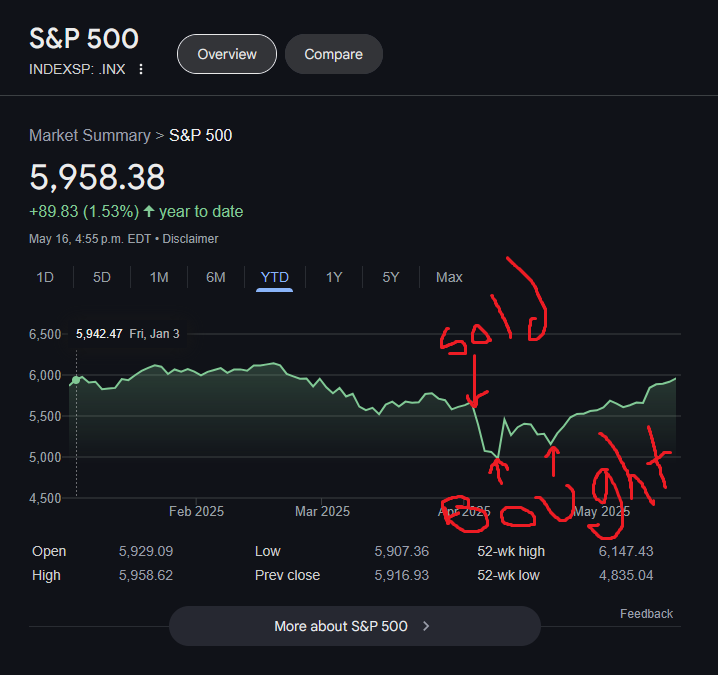The height and width of the screenshot is (675, 718).
Task: Switch chart to 1D range
Action: click(x=45, y=277)
